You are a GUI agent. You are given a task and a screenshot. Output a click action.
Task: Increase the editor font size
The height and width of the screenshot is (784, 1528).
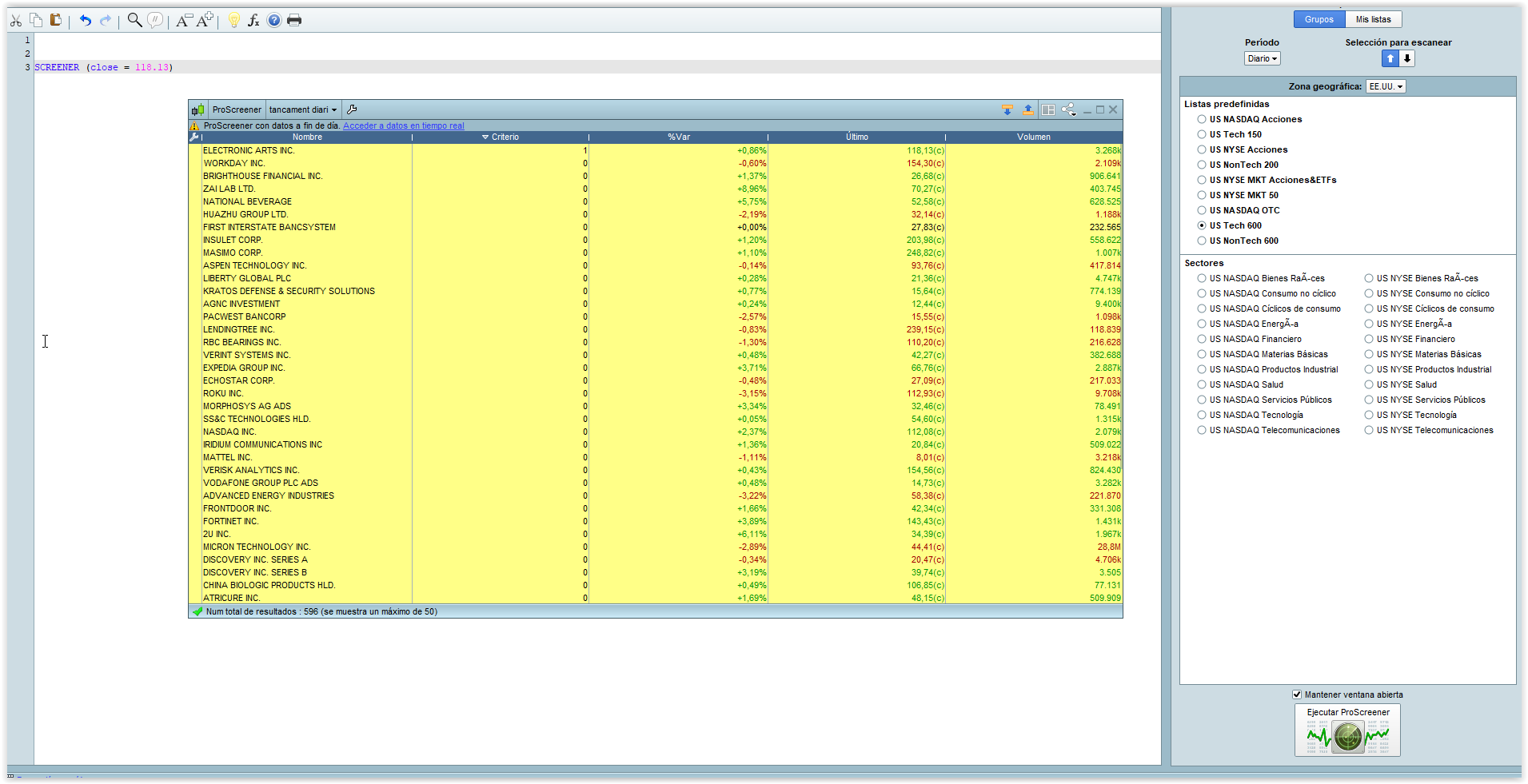[x=205, y=20]
